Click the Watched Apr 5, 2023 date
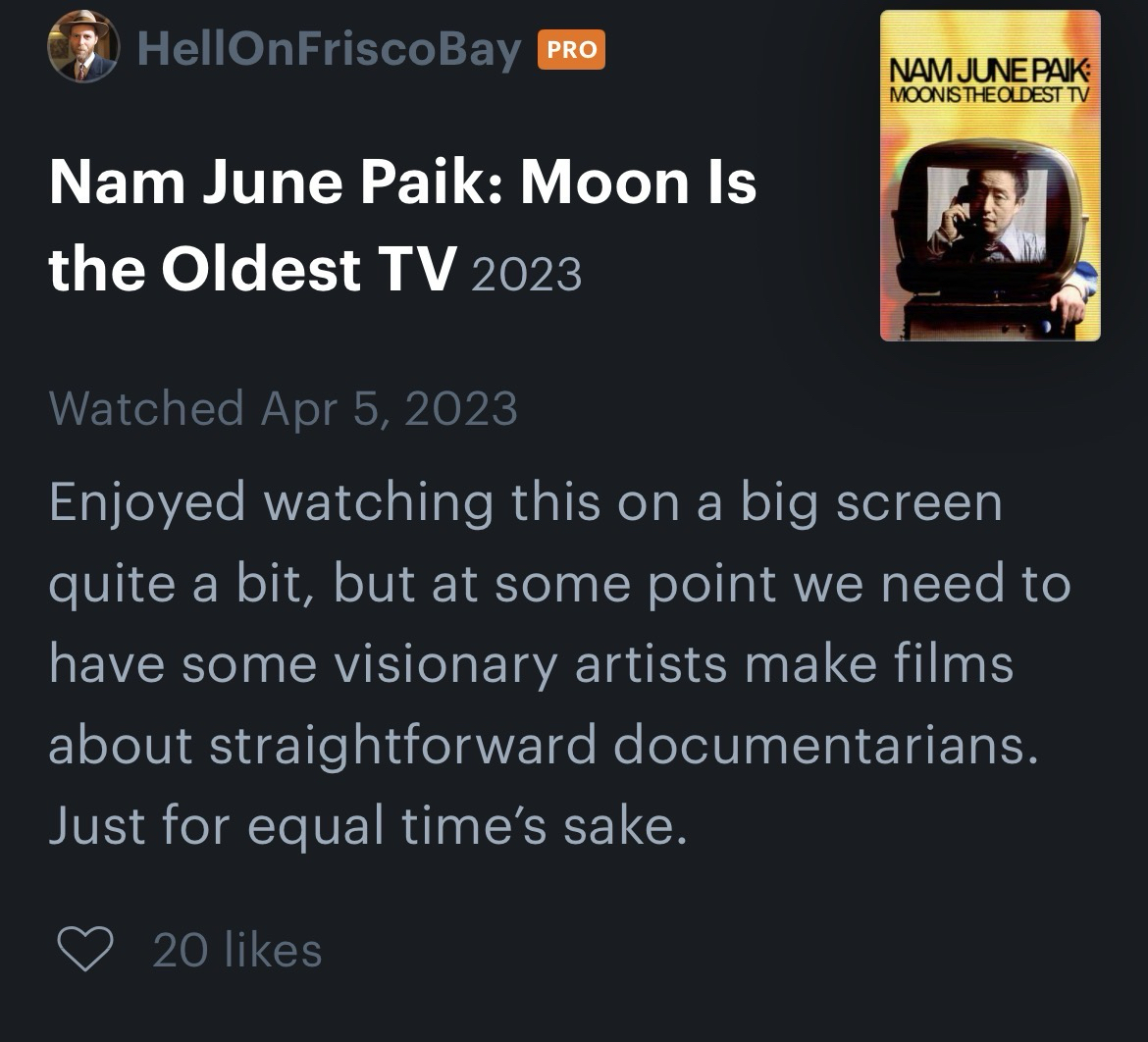The width and height of the screenshot is (1148, 1042). click(283, 408)
